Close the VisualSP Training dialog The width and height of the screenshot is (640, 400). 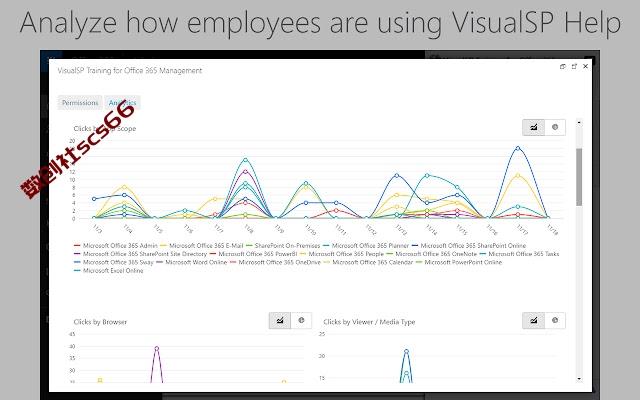tap(585, 66)
